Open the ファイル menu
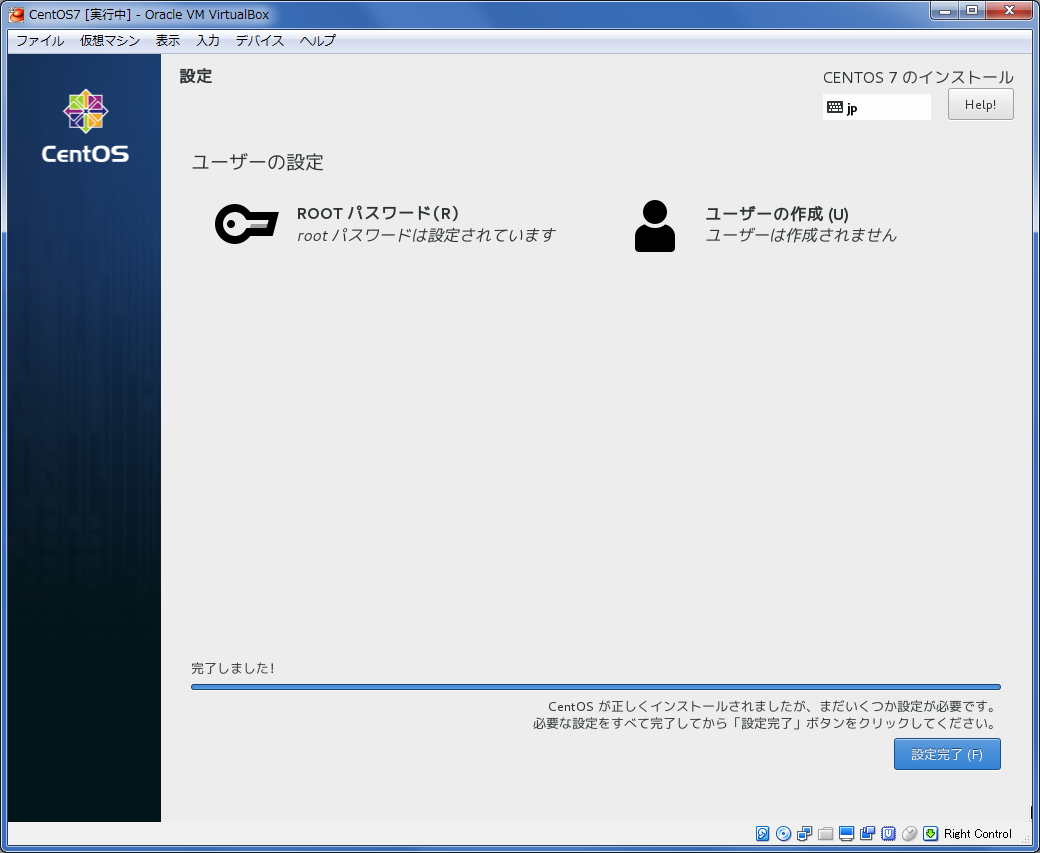Screen dimensions: 1040x853 pyautogui.click(x=40, y=41)
